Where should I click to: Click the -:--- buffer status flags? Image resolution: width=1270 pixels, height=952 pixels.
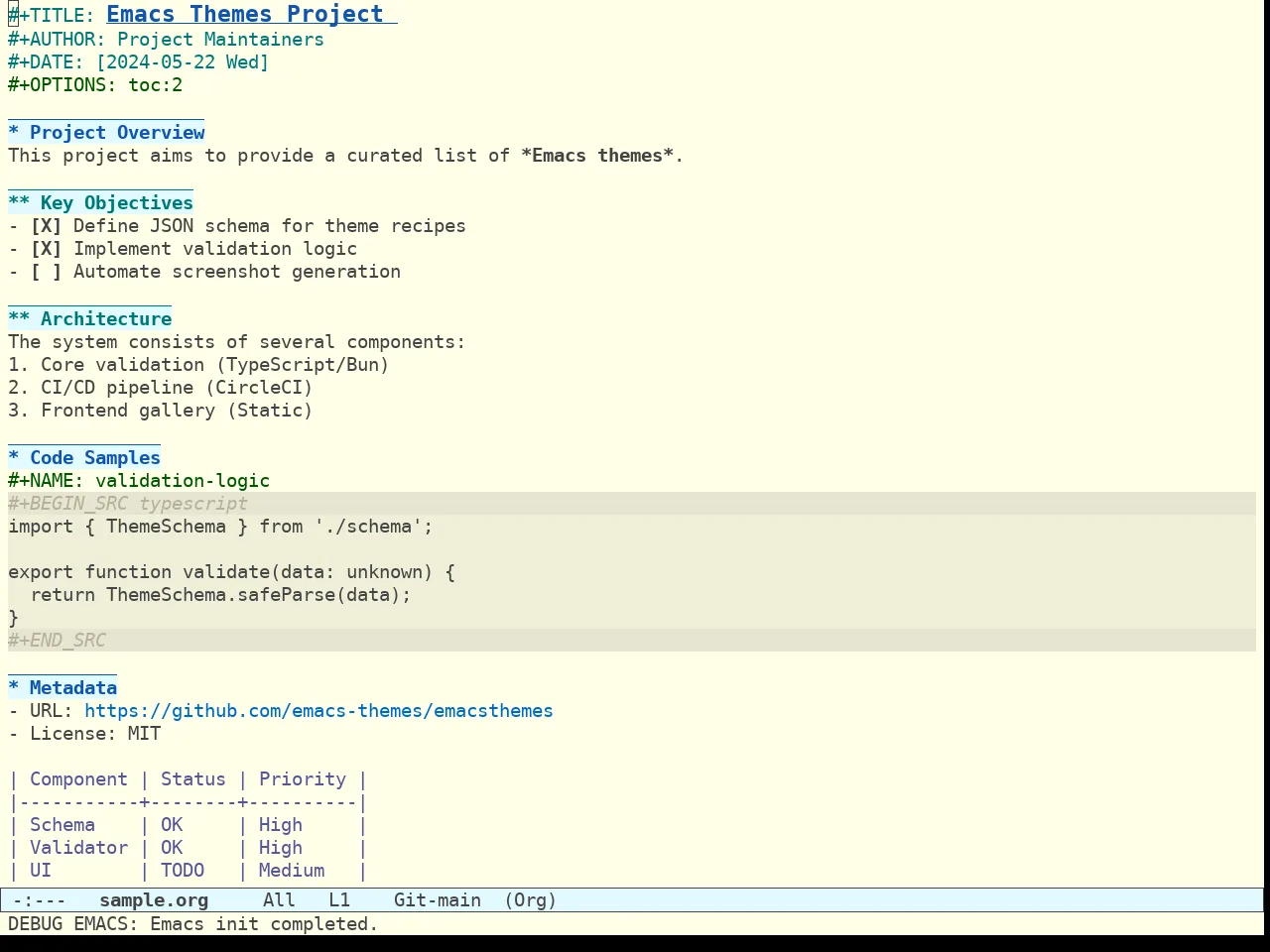tap(40, 900)
